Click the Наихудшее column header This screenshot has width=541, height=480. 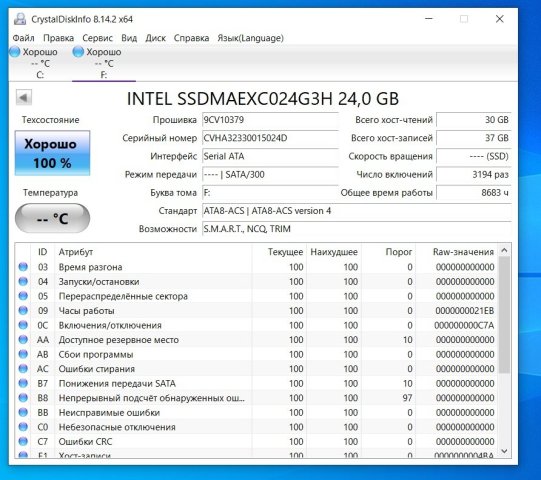(x=334, y=252)
